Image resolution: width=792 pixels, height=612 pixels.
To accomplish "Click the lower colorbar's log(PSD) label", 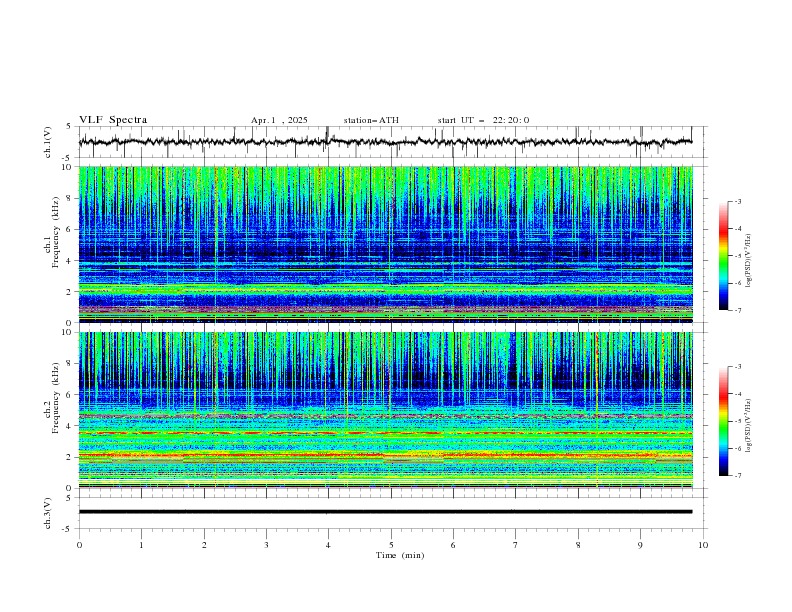I will pos(748,426).
